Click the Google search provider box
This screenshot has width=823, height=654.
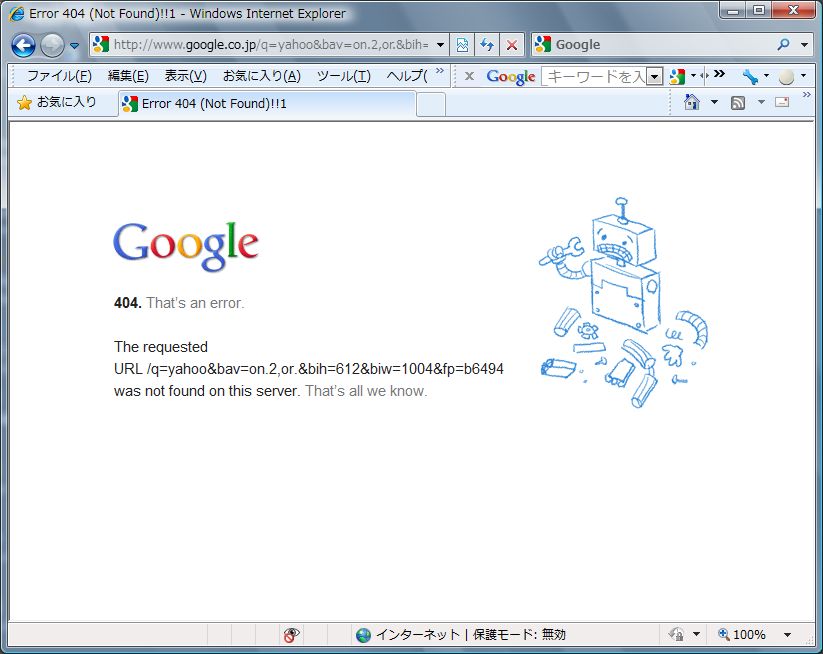click(x=651, y=45)
